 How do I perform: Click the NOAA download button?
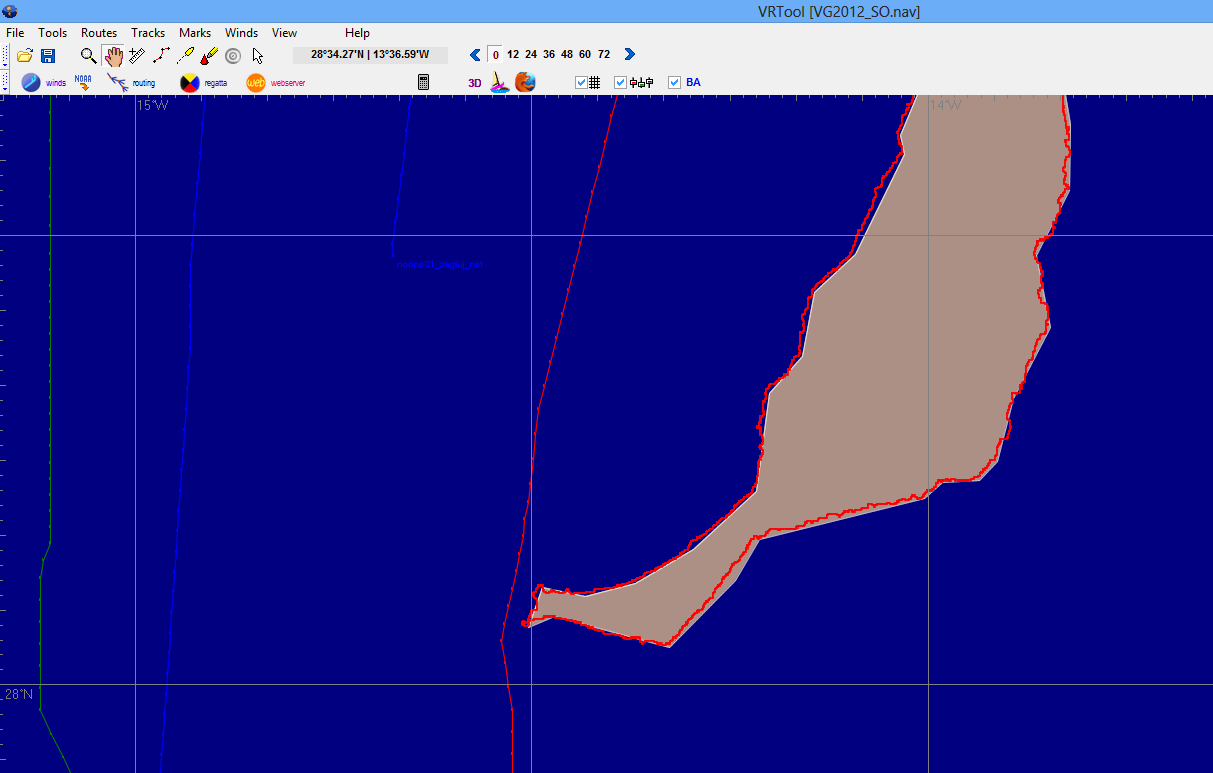coord(83,82)
